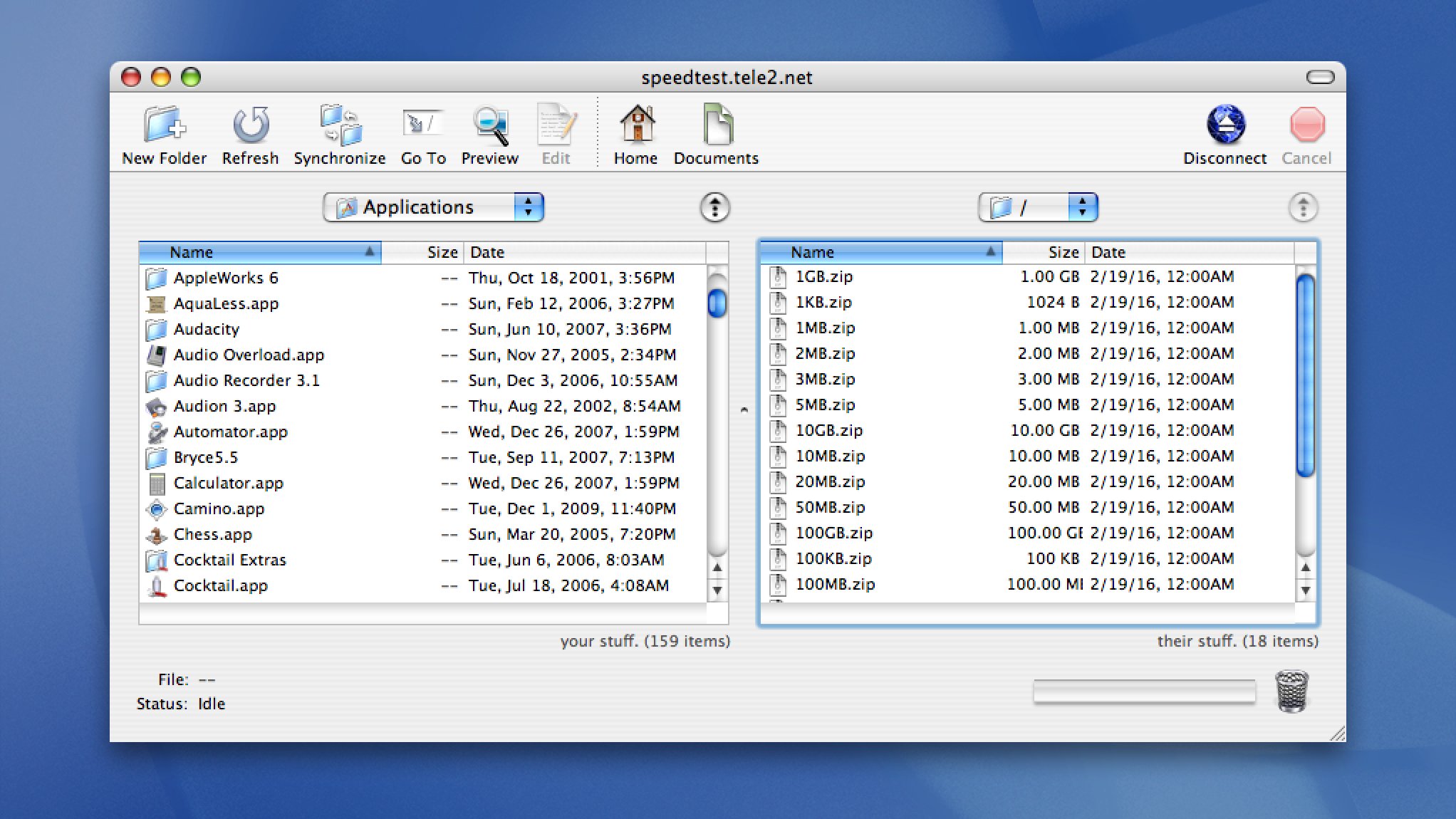Select 100GB.zip in remote list
This screenshot has height=819, width=1456.
1027,533
